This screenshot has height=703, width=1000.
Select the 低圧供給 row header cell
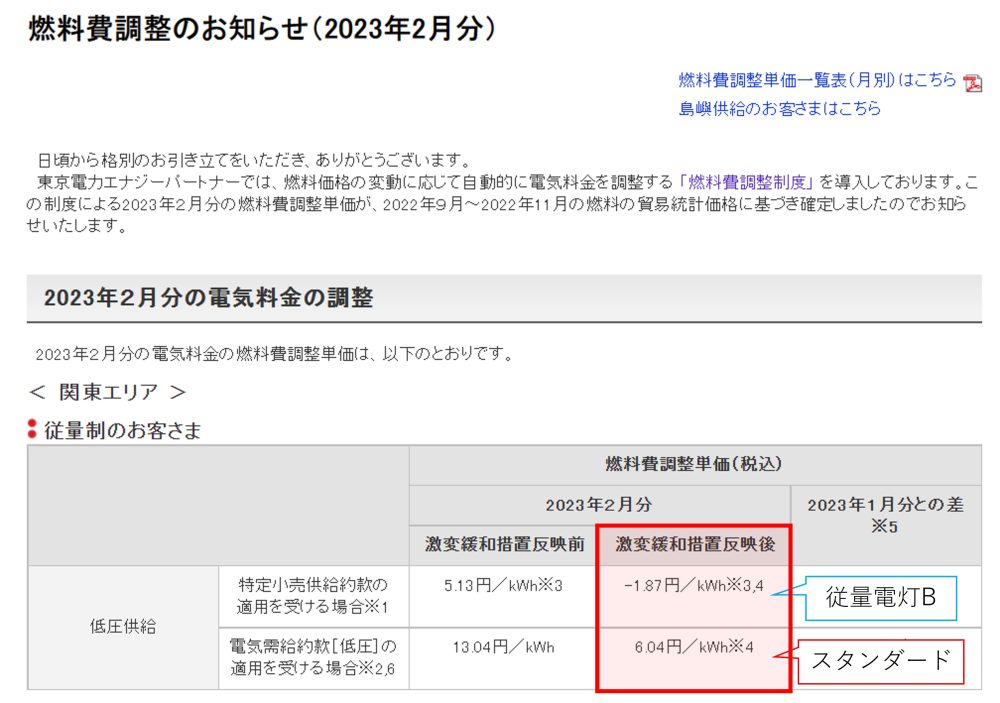pyautogui.click(x=122, y=627)
